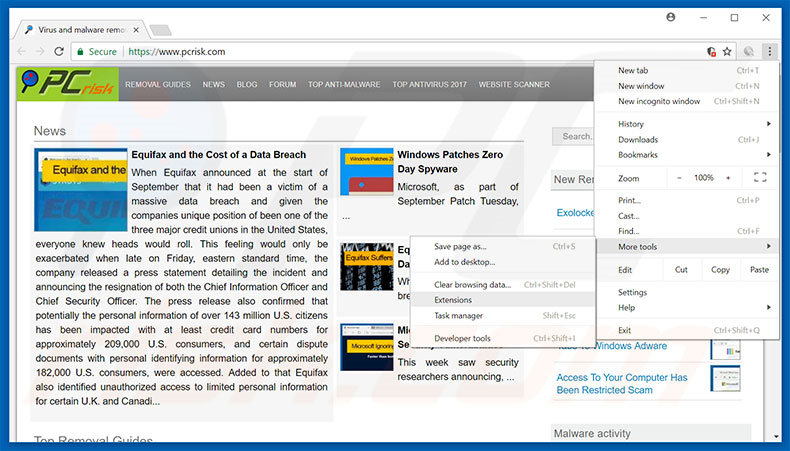The image size is (790, 451).
Task: Open Access To Your Computer Has Been Restricted Scam link
Action: pyautogui.click(x=622, y=383)
